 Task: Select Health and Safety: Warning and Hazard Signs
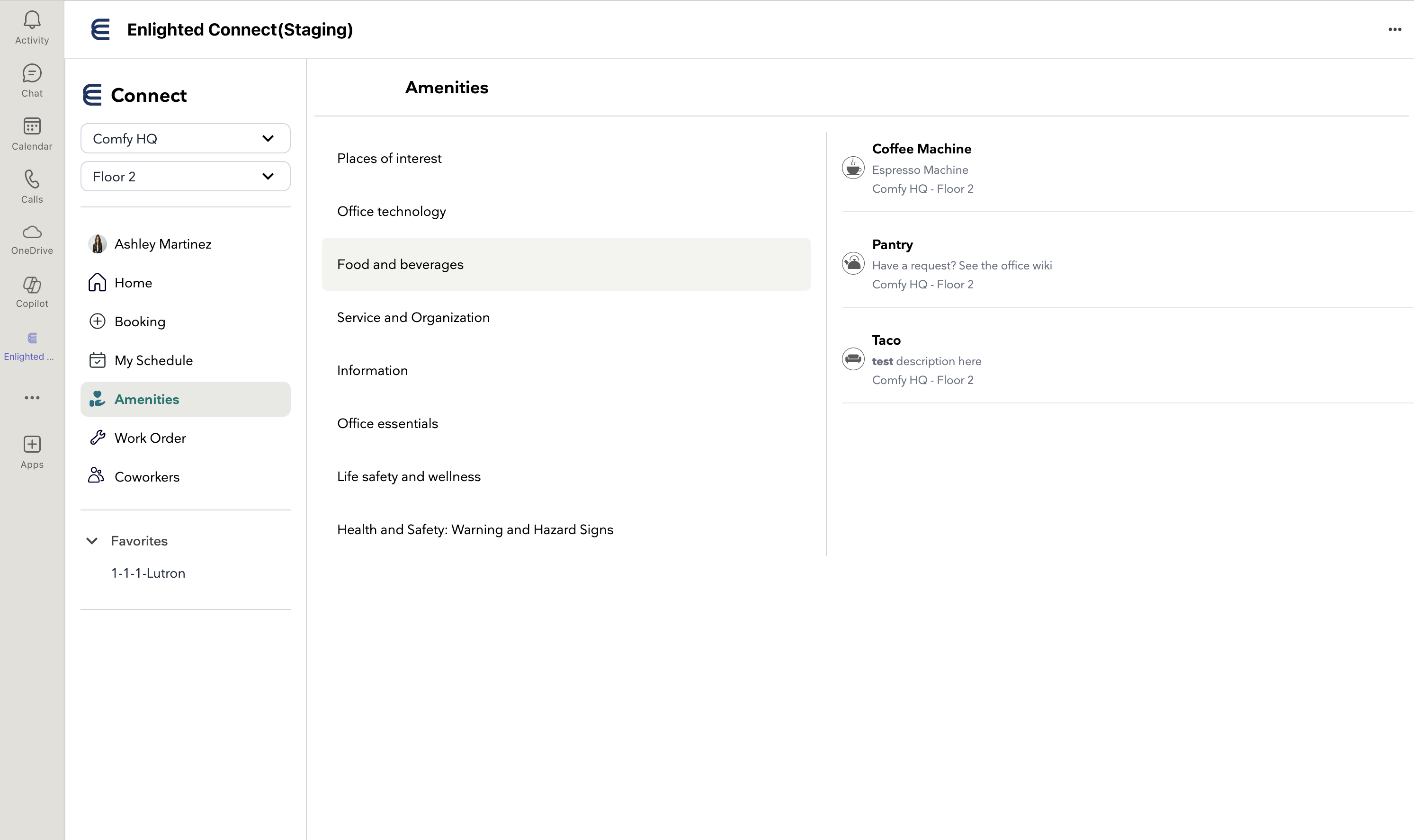click(x=566, y=529)
